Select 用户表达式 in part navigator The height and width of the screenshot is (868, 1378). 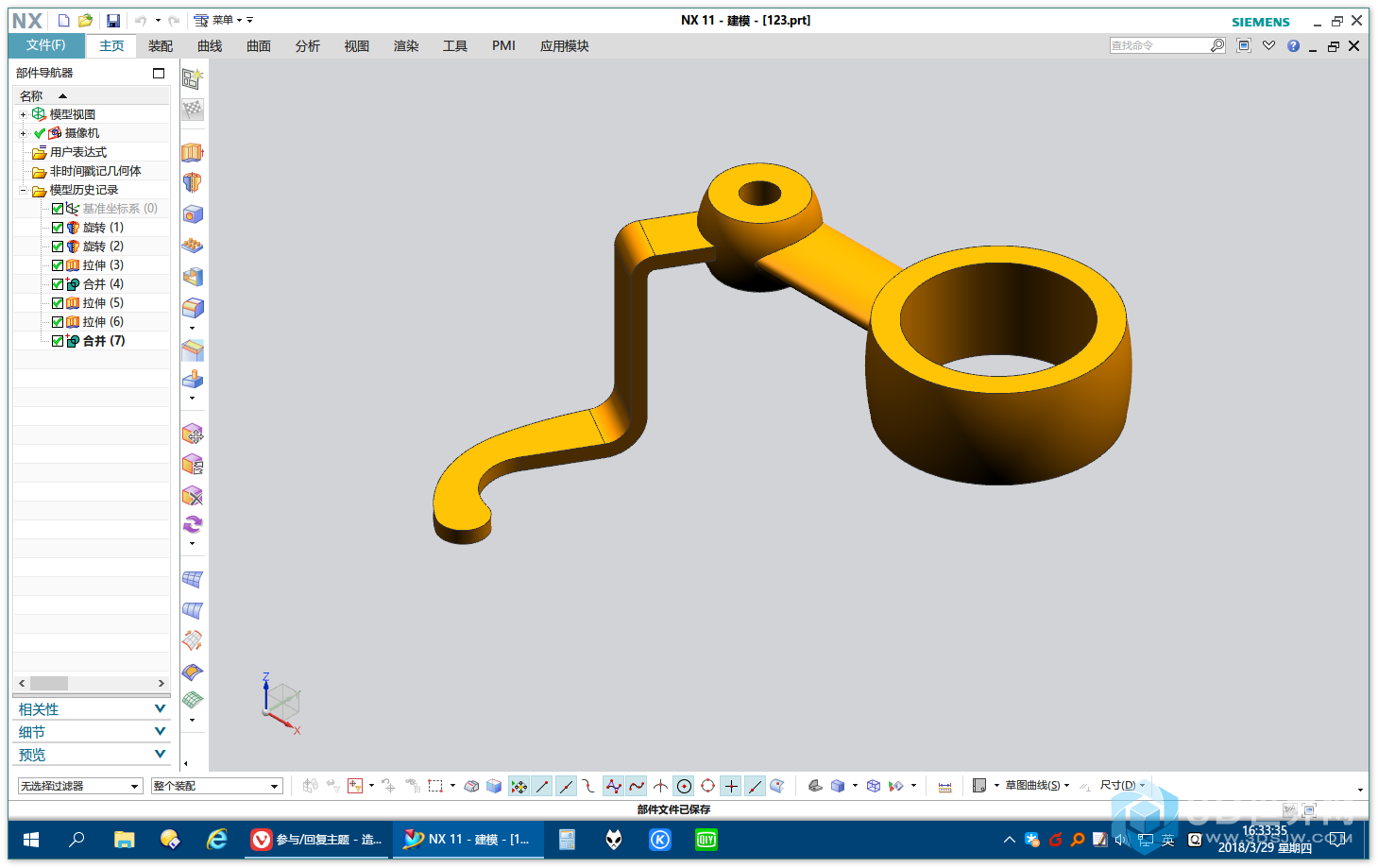click(78, 152)
